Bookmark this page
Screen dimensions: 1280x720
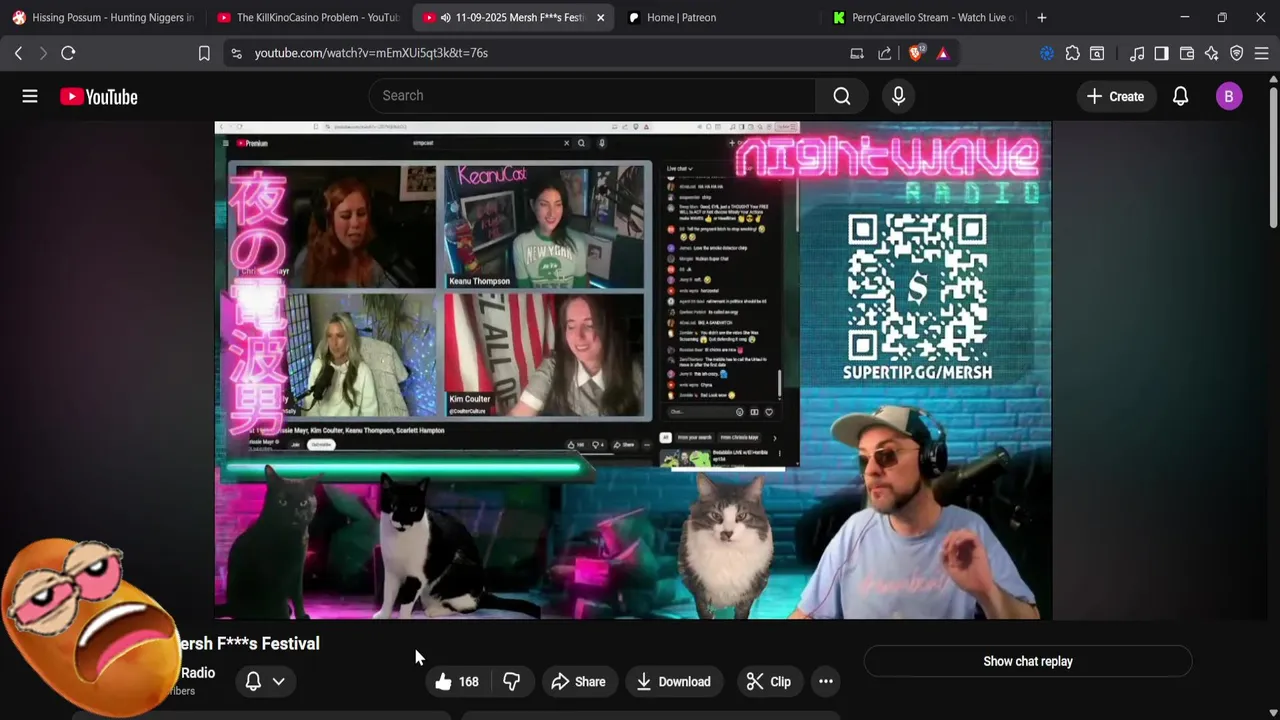pos(204,53)
